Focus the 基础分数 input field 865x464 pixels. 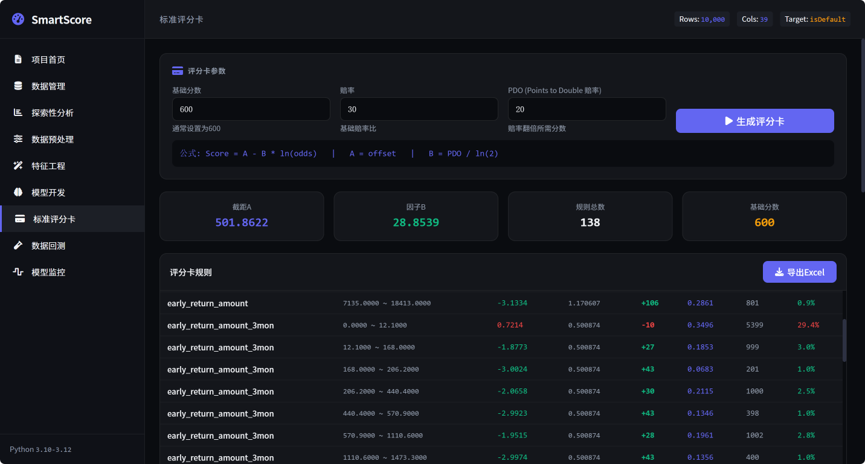251,109
